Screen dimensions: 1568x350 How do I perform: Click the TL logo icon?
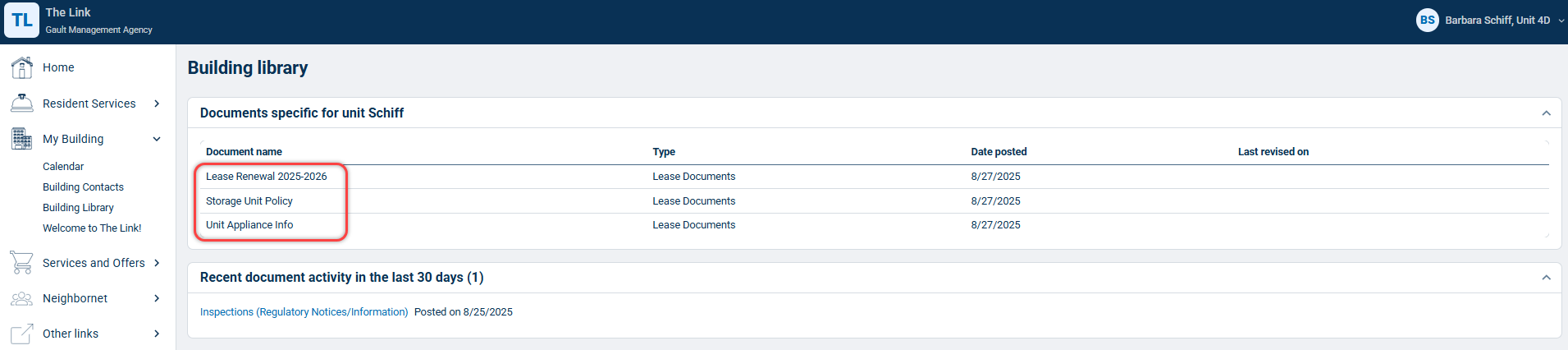pos(21,20)
